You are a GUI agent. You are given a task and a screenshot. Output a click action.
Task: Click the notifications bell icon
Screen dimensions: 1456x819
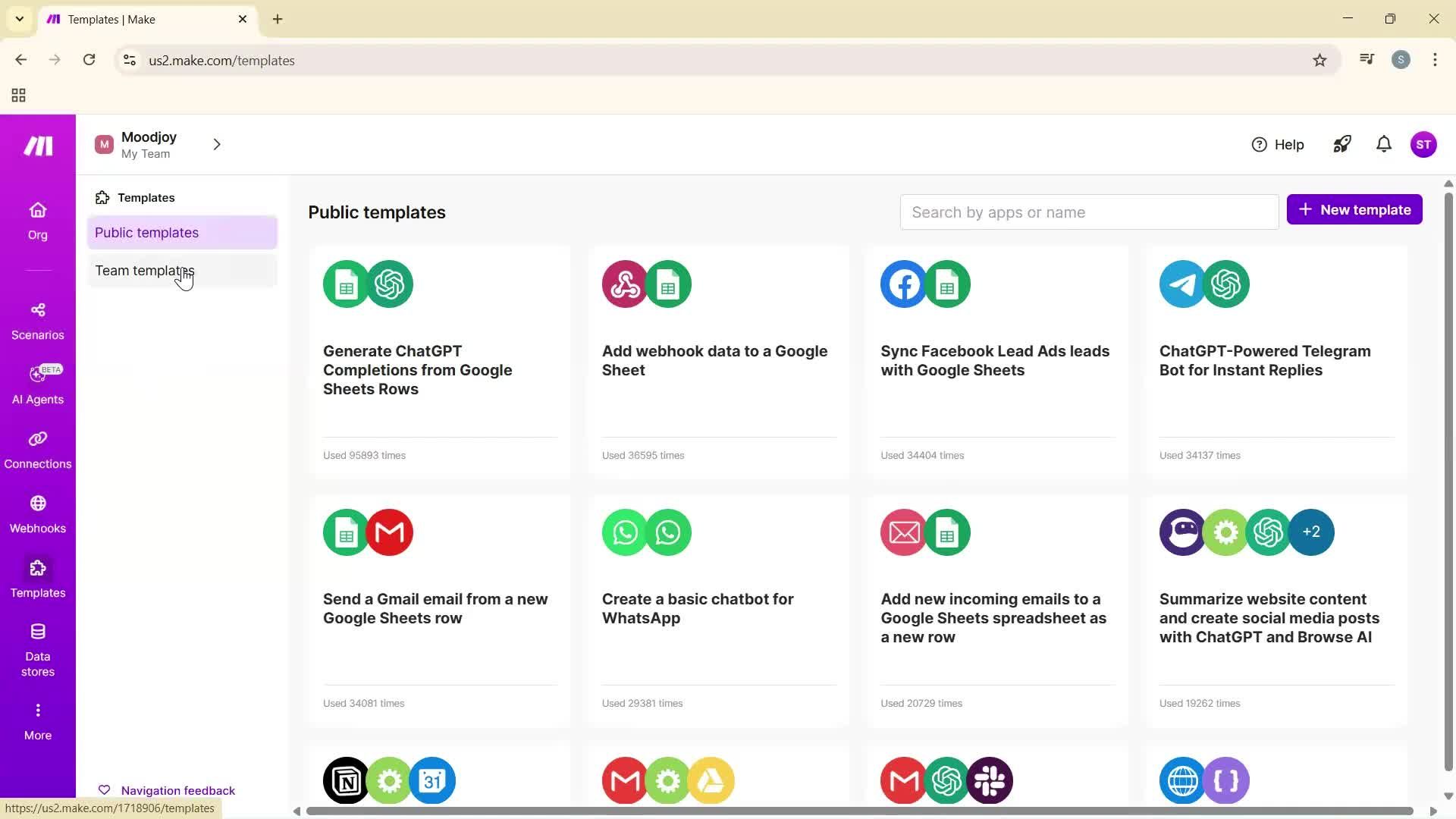(1383, 144)
